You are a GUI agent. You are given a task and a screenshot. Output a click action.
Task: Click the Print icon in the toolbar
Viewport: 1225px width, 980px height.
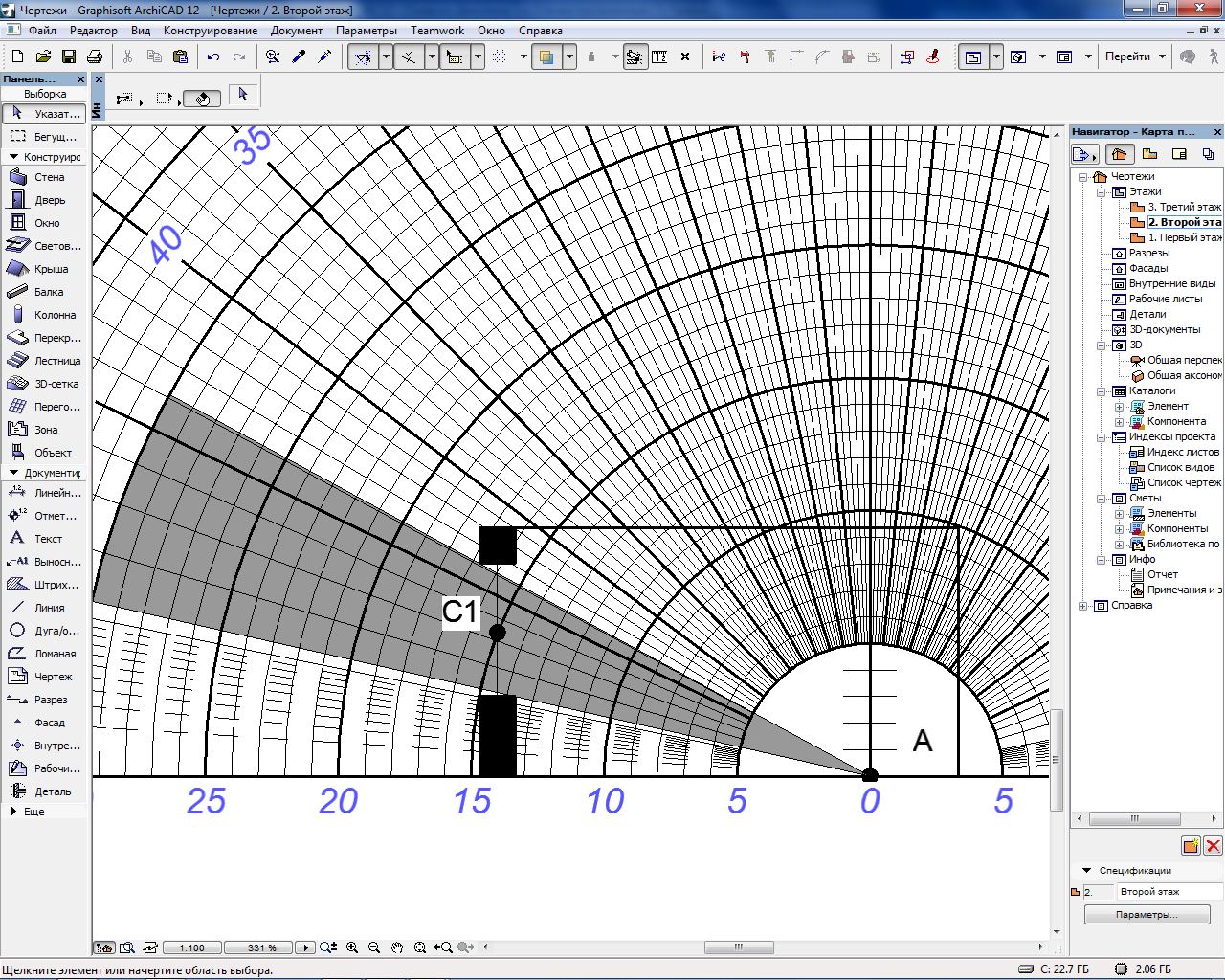tap(95, 56)
